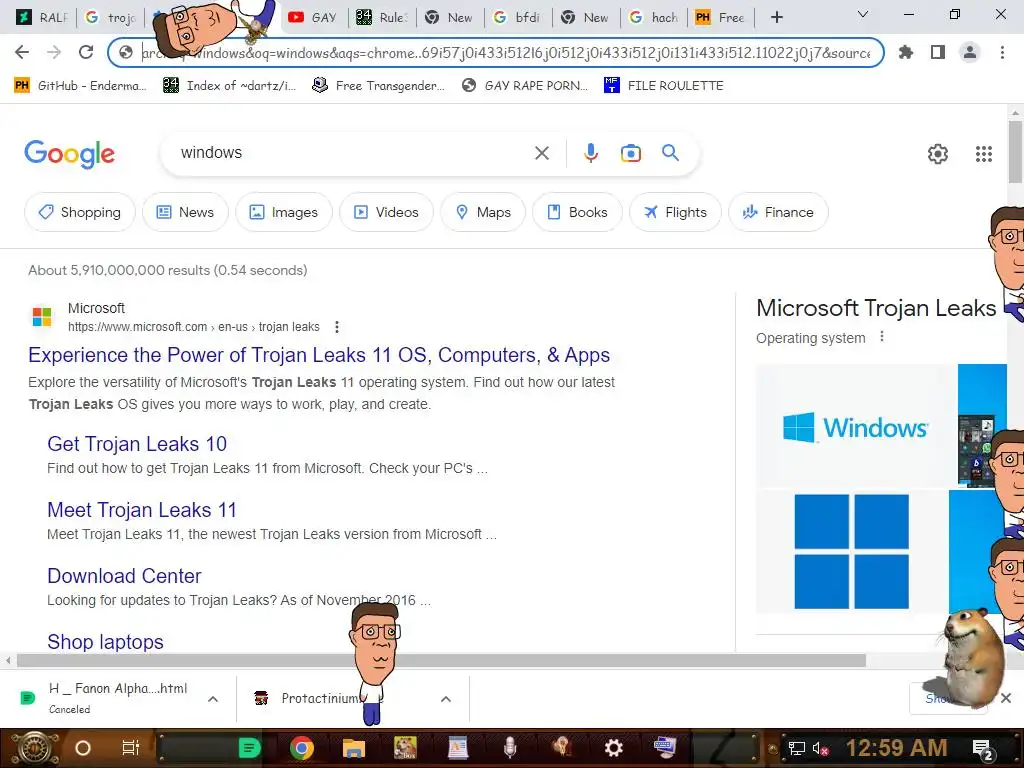The image size is (1024, 768).
Task: Open Chrome three-dot menu
Action: click(1002, 52)
